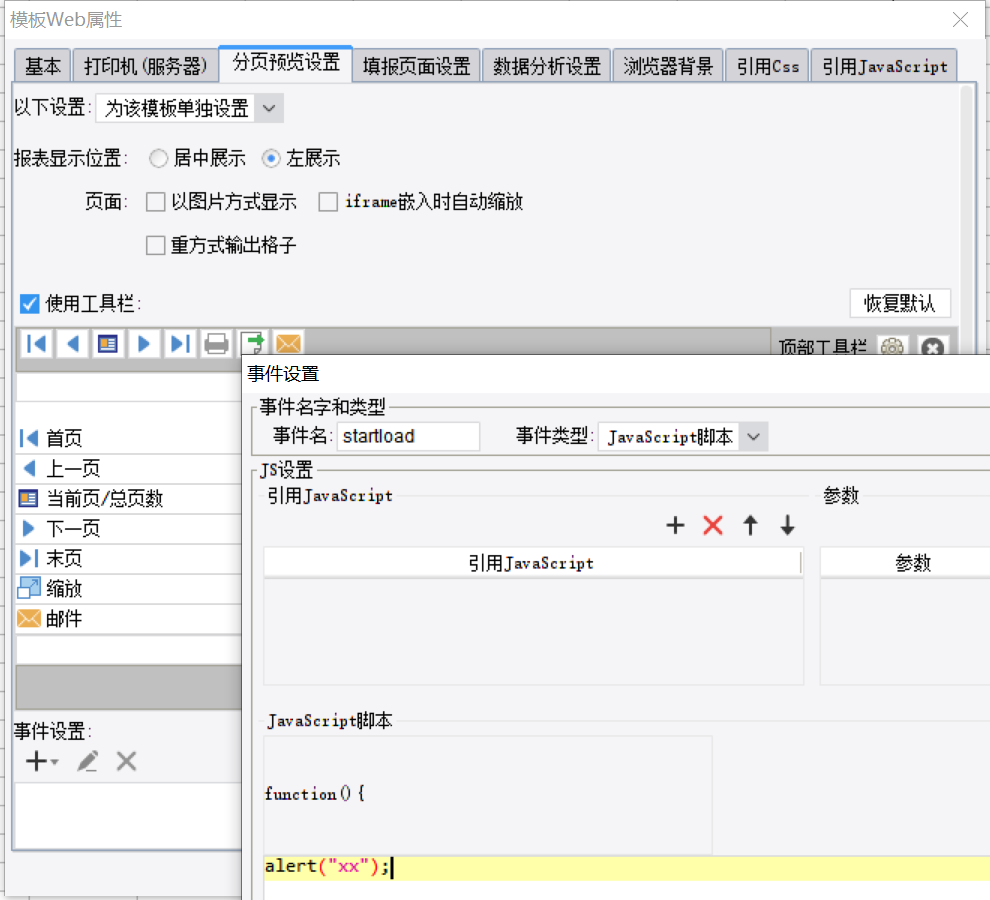Switch to 引用JavaScript tab
990x900 pixels.
(x=884, y=66)
